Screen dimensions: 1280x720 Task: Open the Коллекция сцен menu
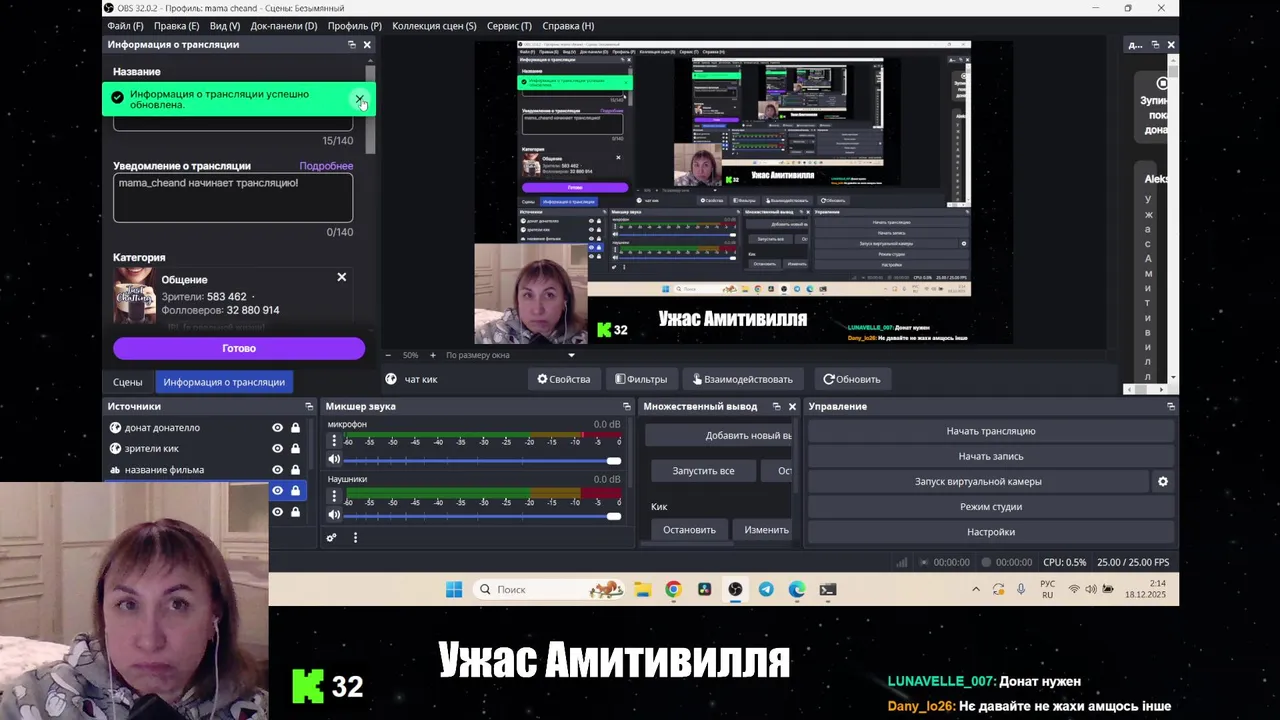click(434, 26)
